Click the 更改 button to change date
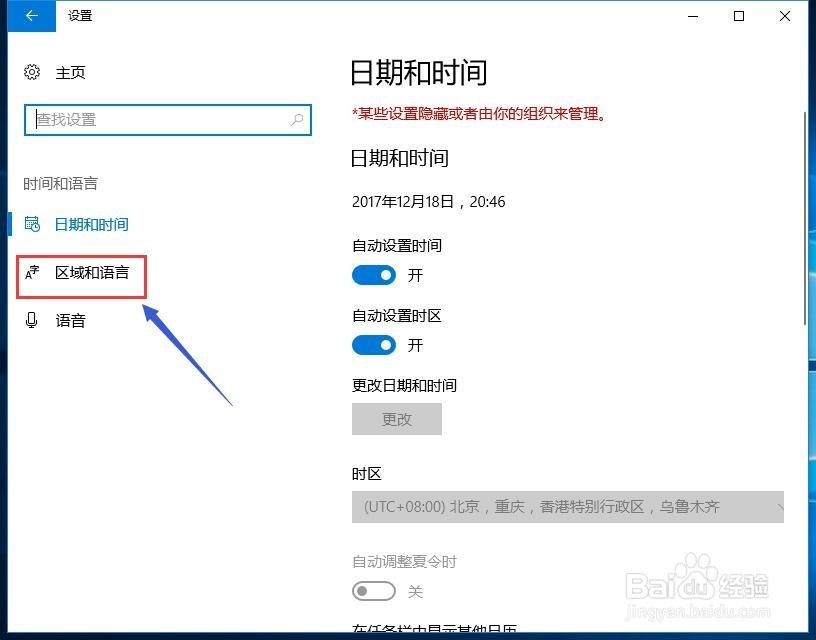Image resolution: width=816 pixels, height=640 pixels. pos(396,418)
